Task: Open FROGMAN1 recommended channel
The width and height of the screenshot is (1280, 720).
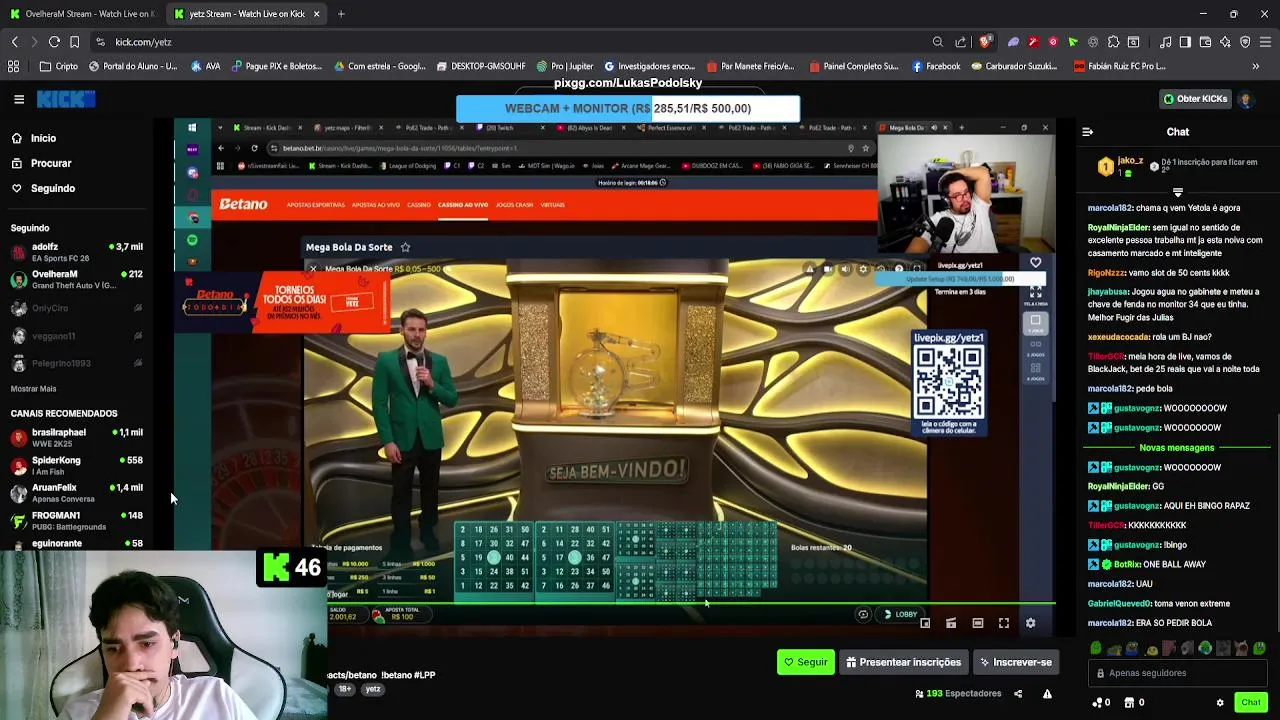Action: (77, 520)
